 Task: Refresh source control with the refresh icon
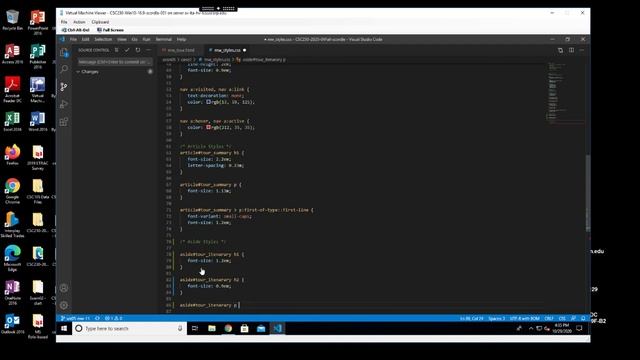click(x=138, y=50)
